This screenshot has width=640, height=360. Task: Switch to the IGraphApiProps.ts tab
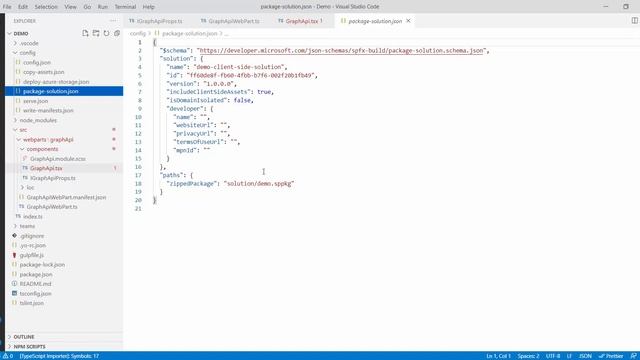point(156,21)
